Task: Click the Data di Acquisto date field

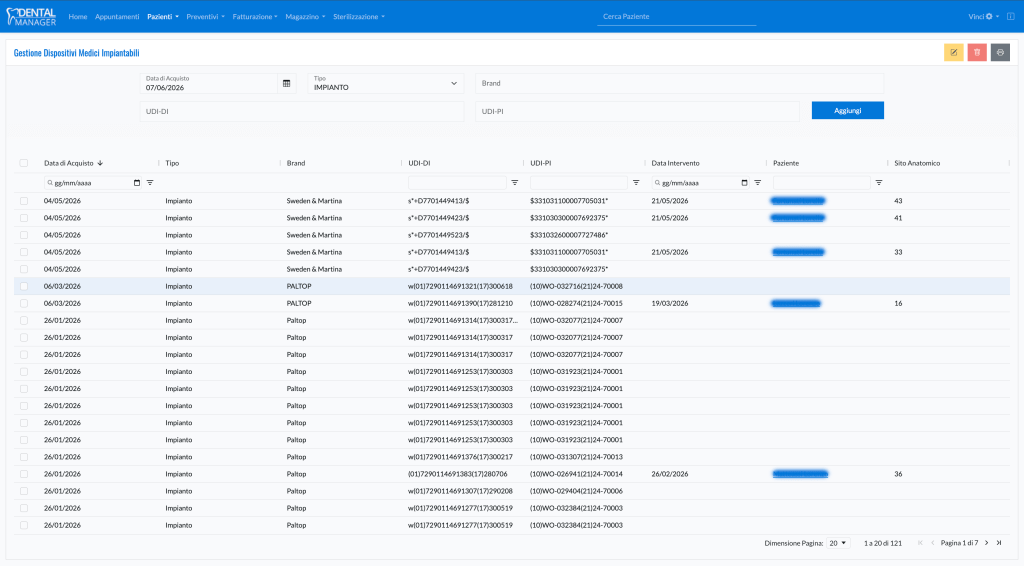Action: click(209, 84)
